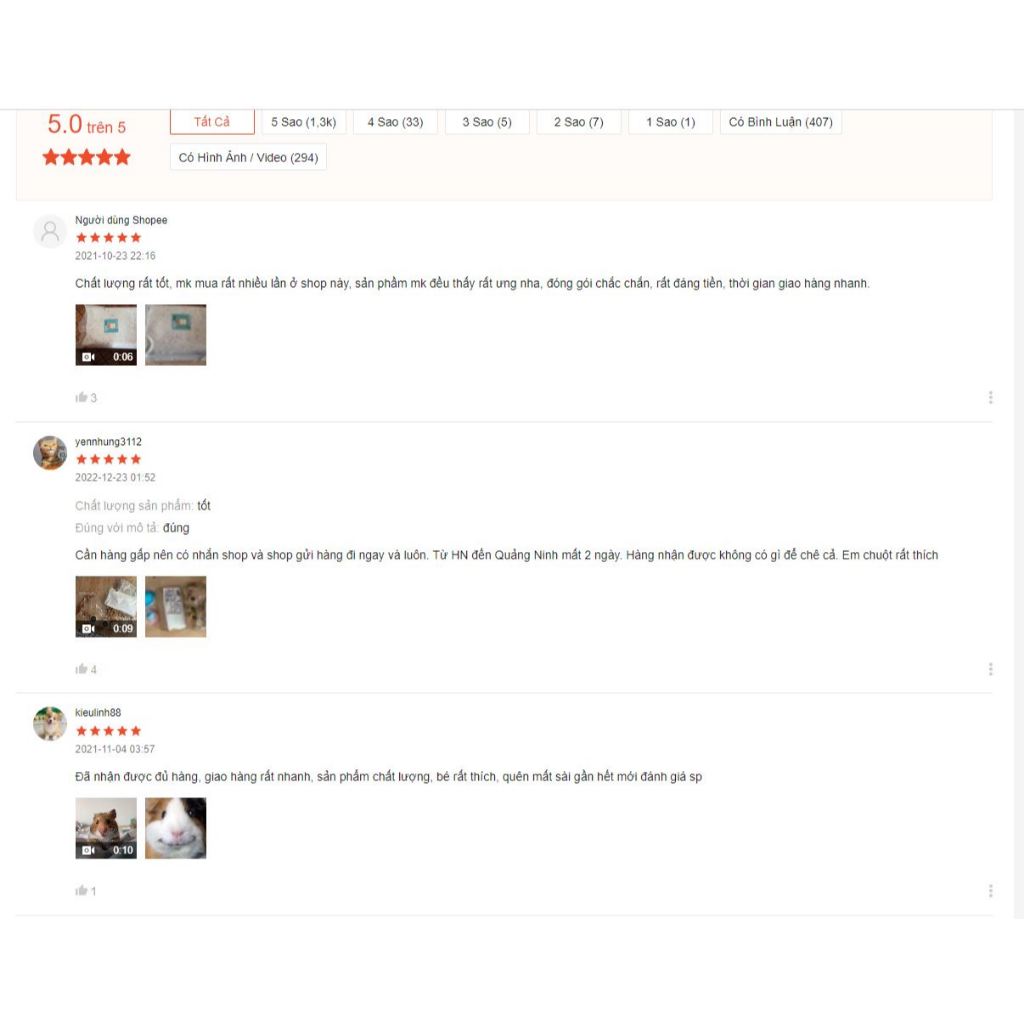Open yennhung3112's profile avatar
The image size is (1024, 1024).
50,453
